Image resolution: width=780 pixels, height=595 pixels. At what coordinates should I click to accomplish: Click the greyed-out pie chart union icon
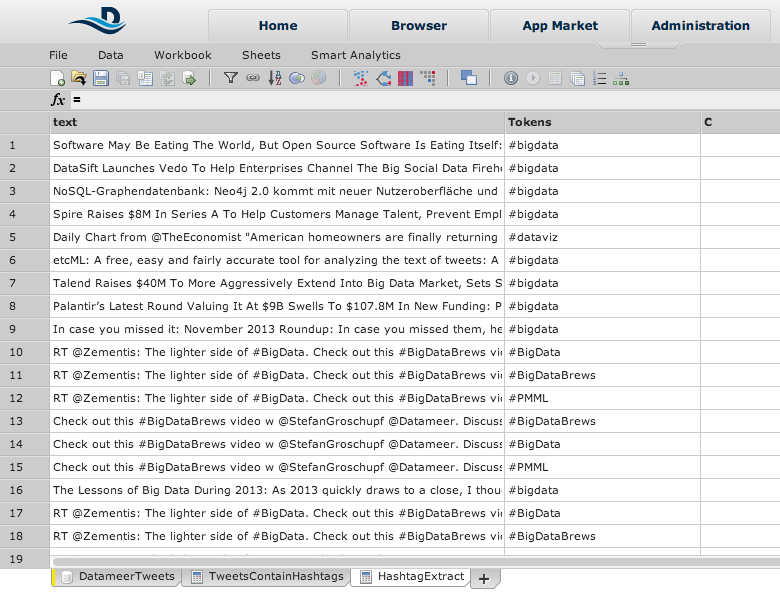tap(318, 78)
